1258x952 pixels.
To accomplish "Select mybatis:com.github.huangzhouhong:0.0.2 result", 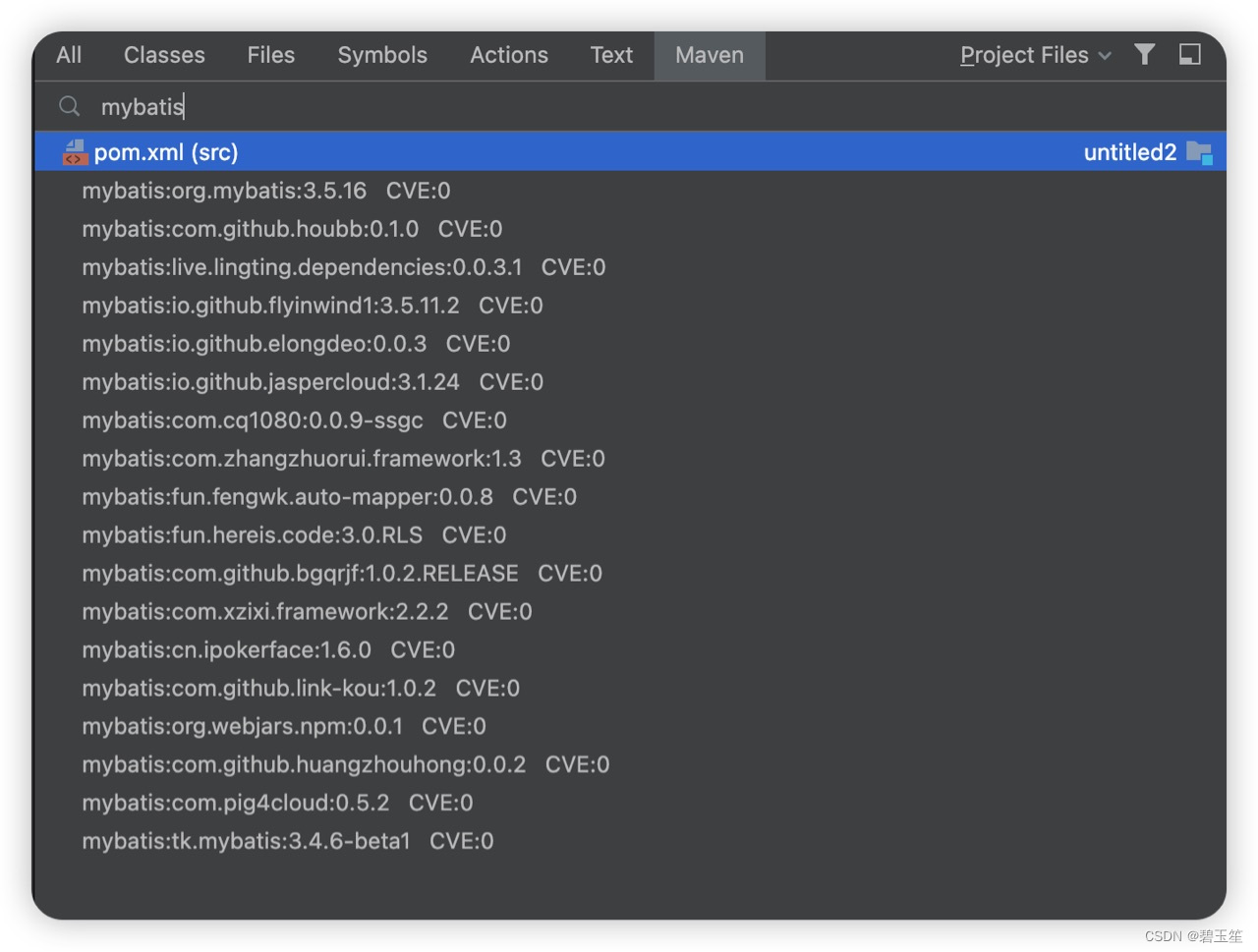I will (630, 765).
